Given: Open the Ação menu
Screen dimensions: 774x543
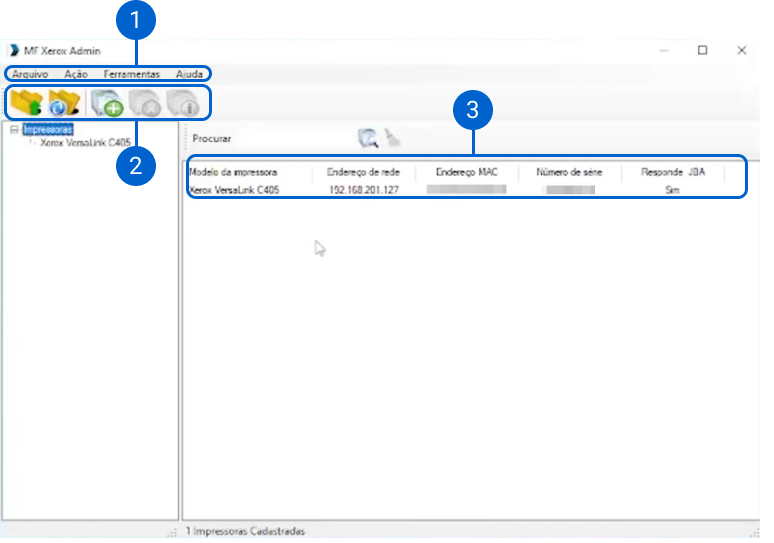Looking at the screenshot, I should 76,74.
